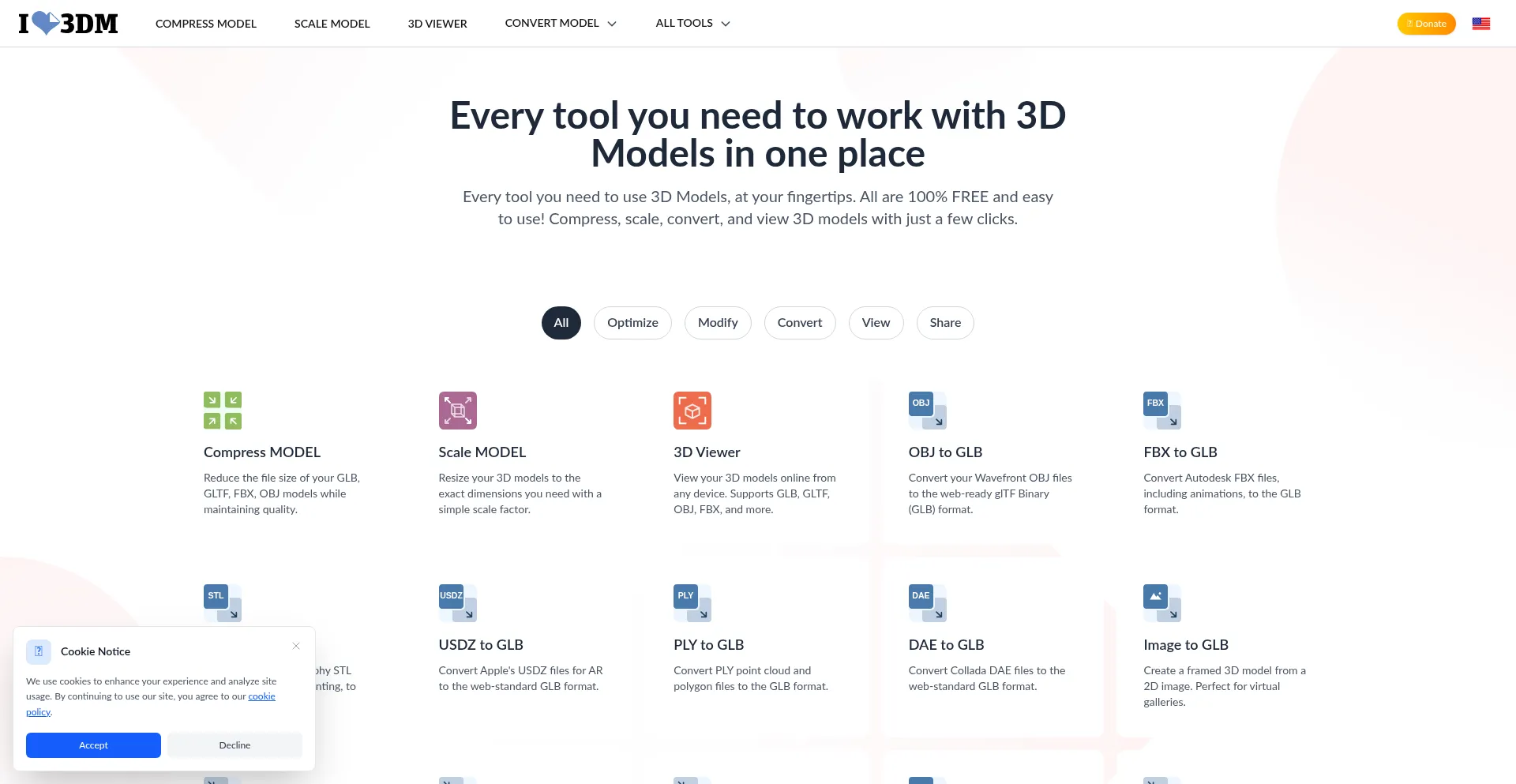Close the Cookie Notice popup

pos(296,646)
